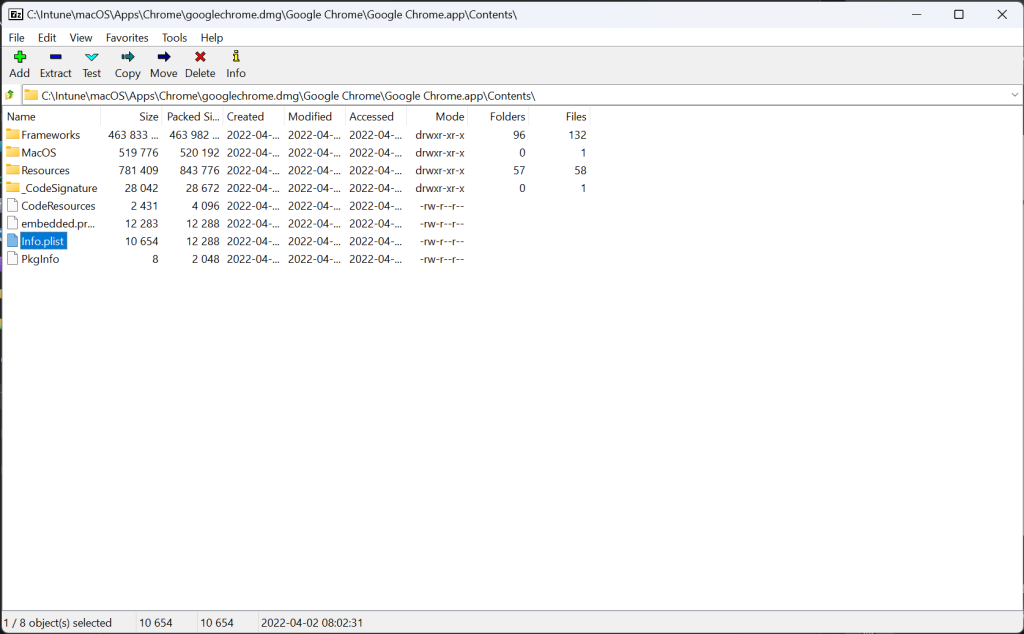Select the CodeResources file icon

12,205
